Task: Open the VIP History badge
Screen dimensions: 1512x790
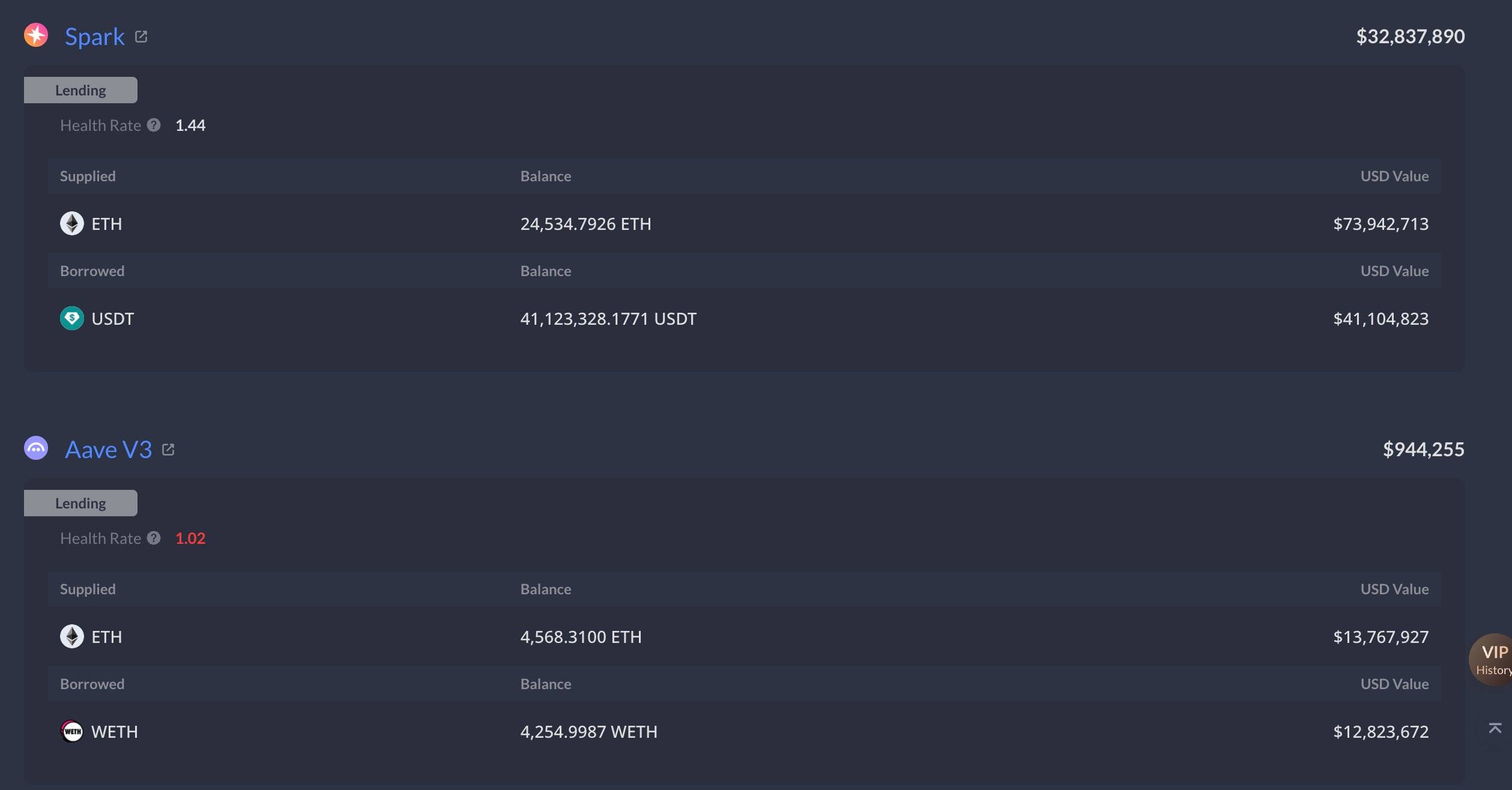Action: [x=1492, y=659]
